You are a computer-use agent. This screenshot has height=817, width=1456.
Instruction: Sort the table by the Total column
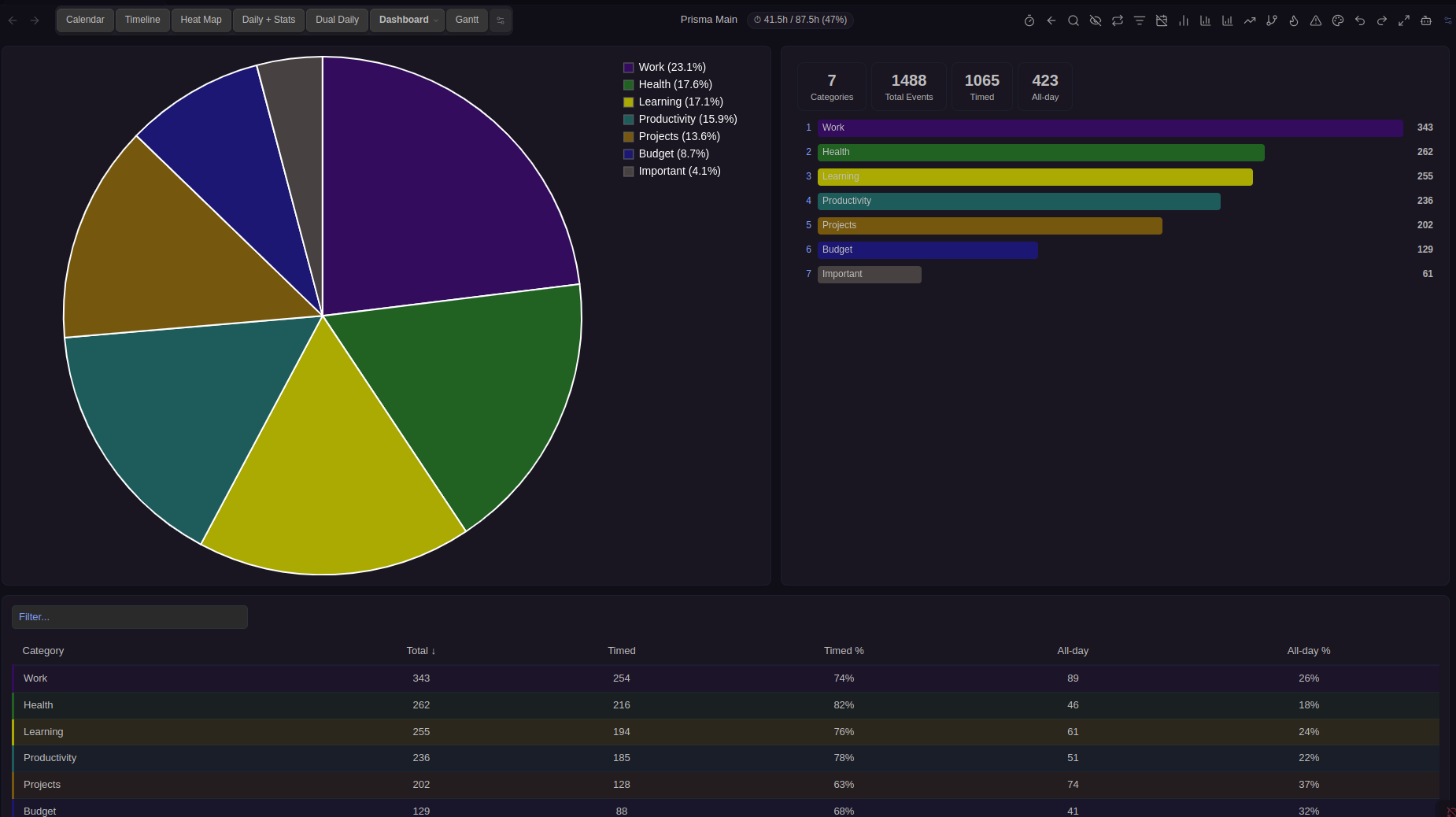click(419, 651)
